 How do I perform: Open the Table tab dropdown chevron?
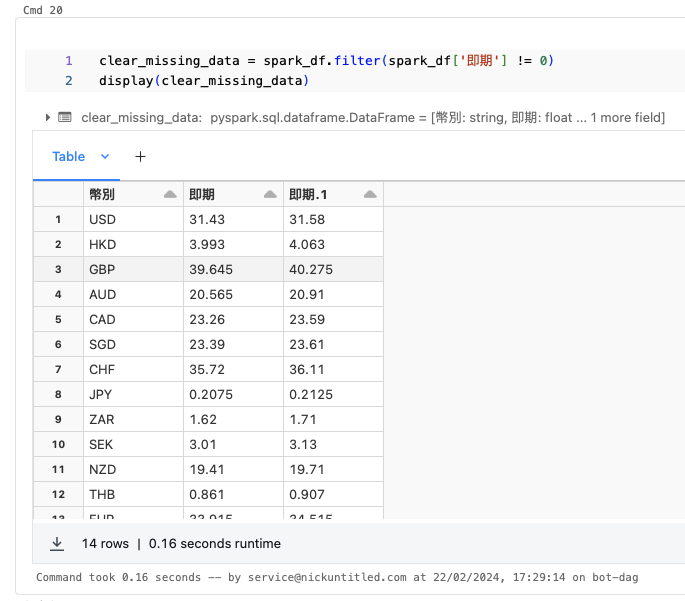105,156
